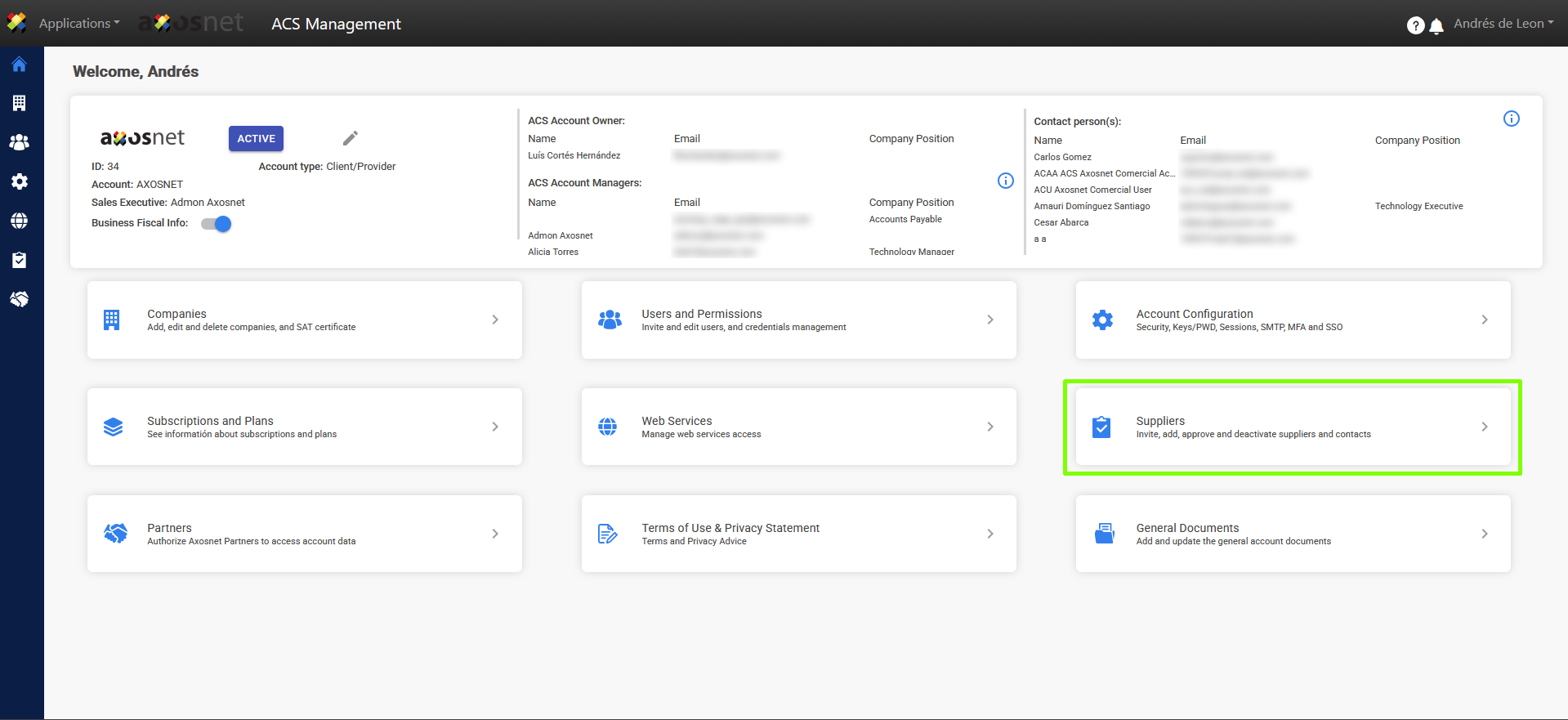Click the home icon in the sidebar

(x=20, y=65)
